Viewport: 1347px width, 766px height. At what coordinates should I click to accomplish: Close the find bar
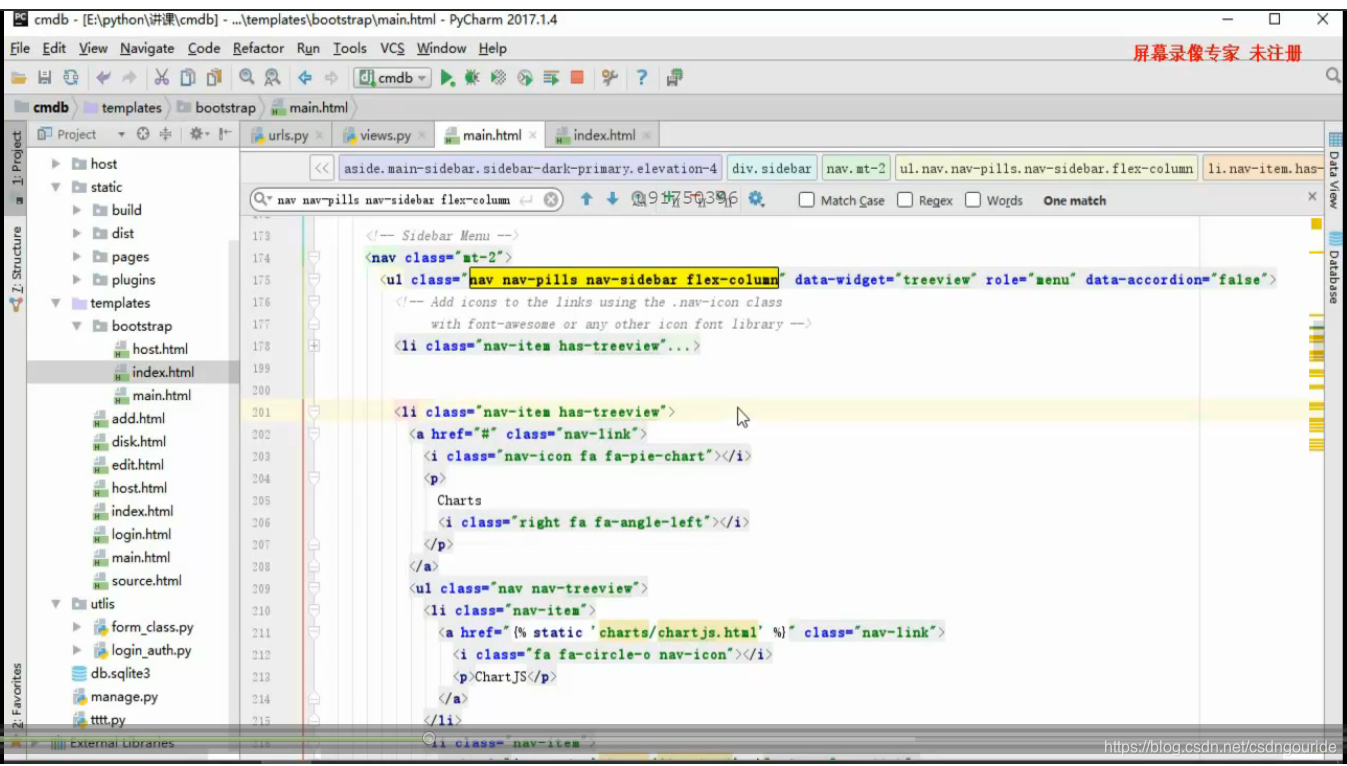(x=1312, y=197)
